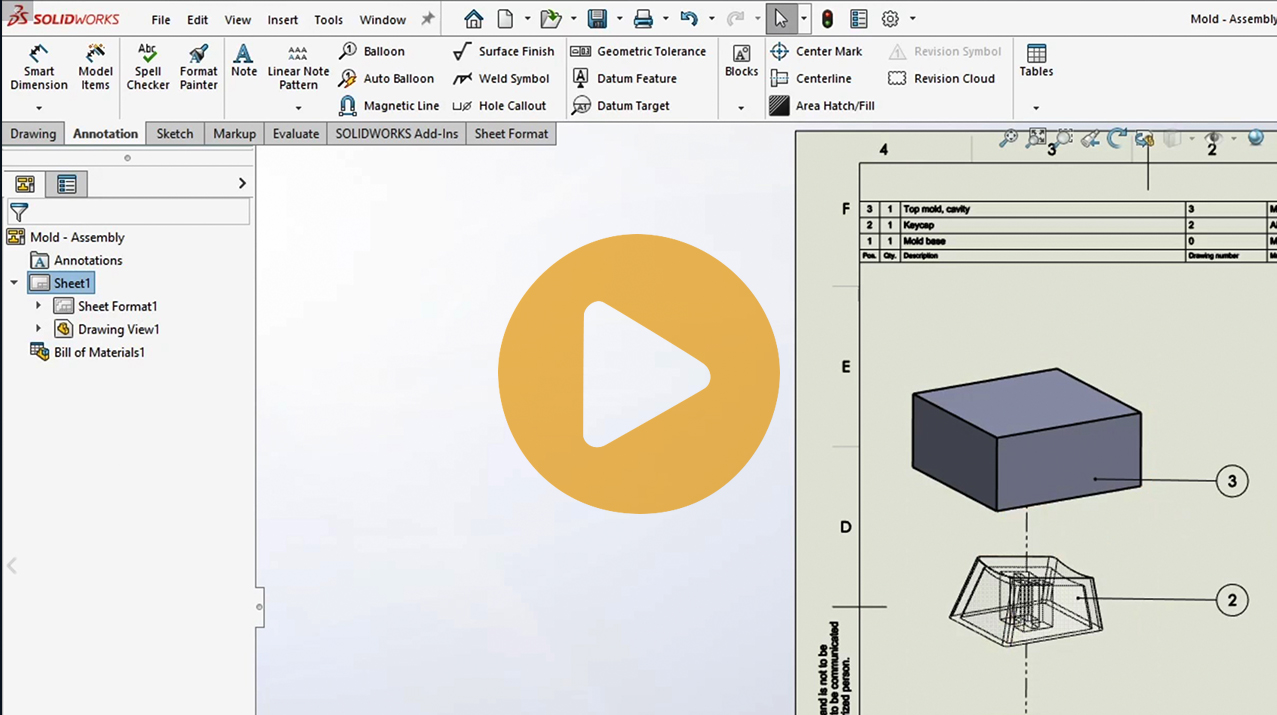Insert a Balloon annotation
The image size is (1277, 715).
pos(372,51)
